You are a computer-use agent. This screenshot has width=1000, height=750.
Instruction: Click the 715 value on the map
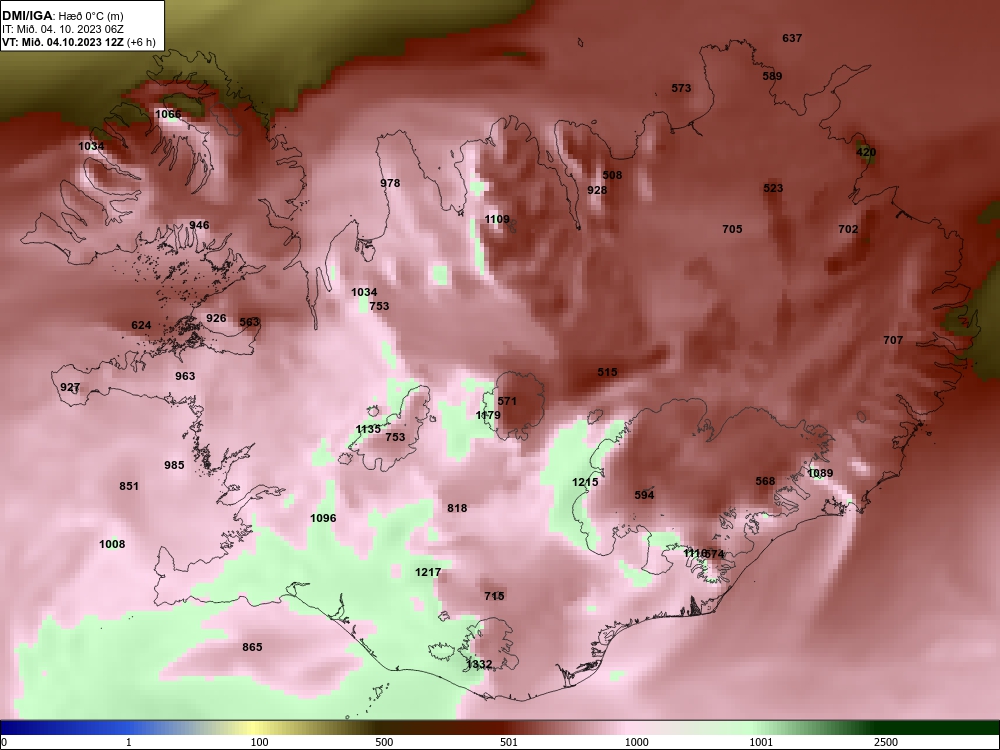tap(494, 596)
